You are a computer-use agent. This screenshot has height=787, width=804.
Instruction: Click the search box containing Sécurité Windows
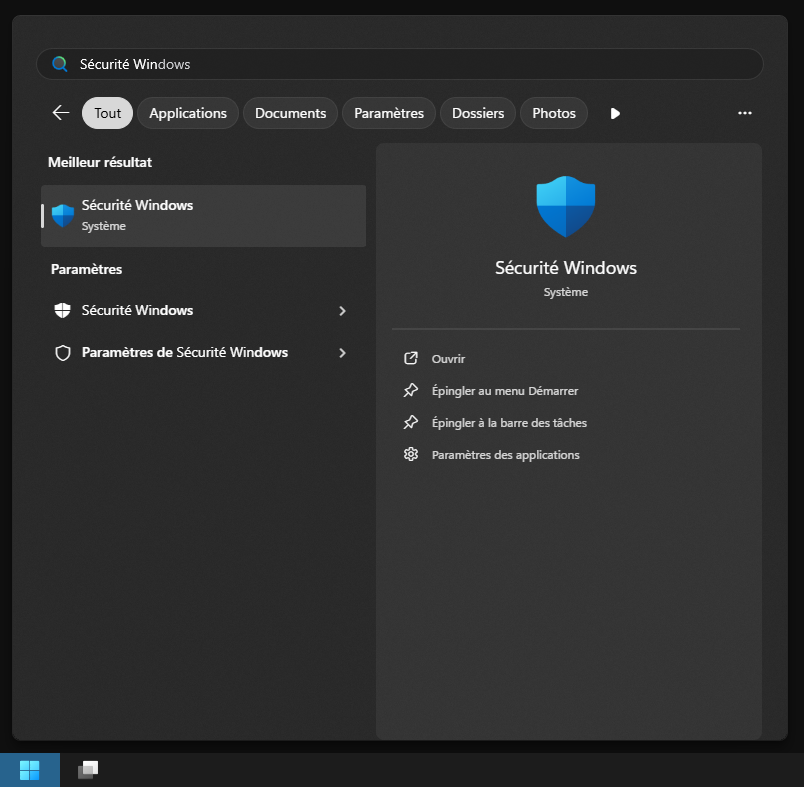pyautogui.click(x=400, y=64)
